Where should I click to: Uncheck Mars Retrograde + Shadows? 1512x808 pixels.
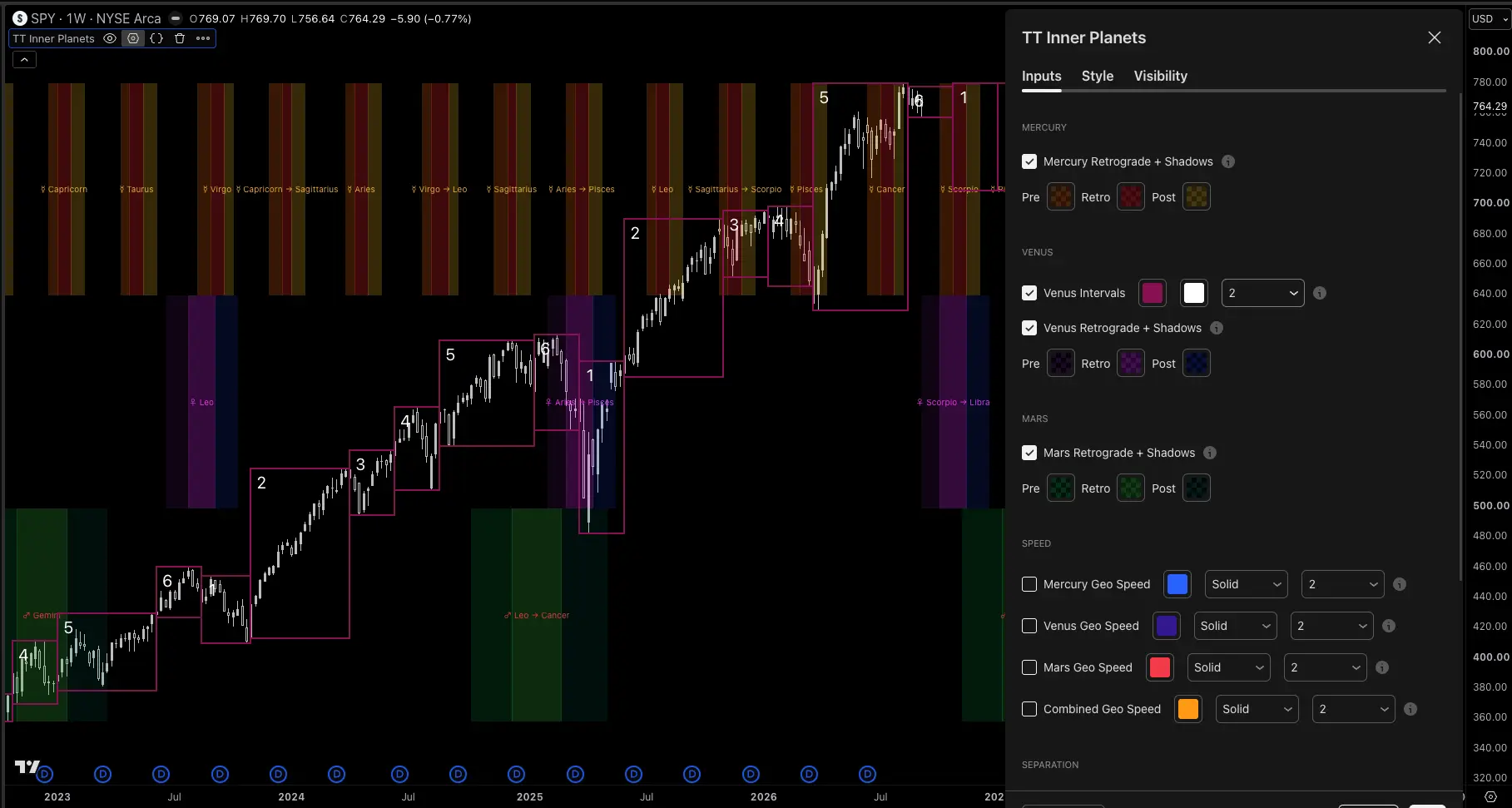point(1029,453)
